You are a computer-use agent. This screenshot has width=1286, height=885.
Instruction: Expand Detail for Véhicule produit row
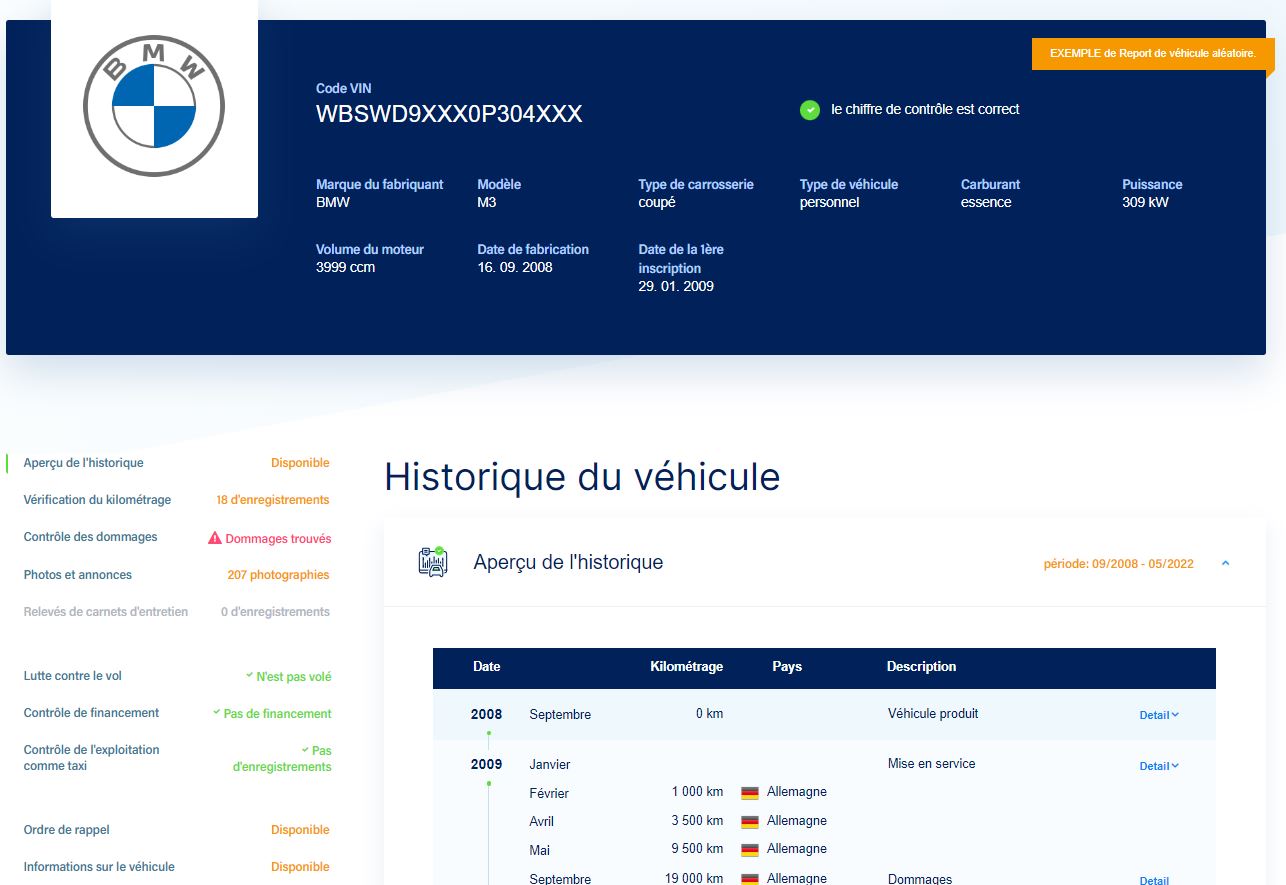tap(1159, 715)
